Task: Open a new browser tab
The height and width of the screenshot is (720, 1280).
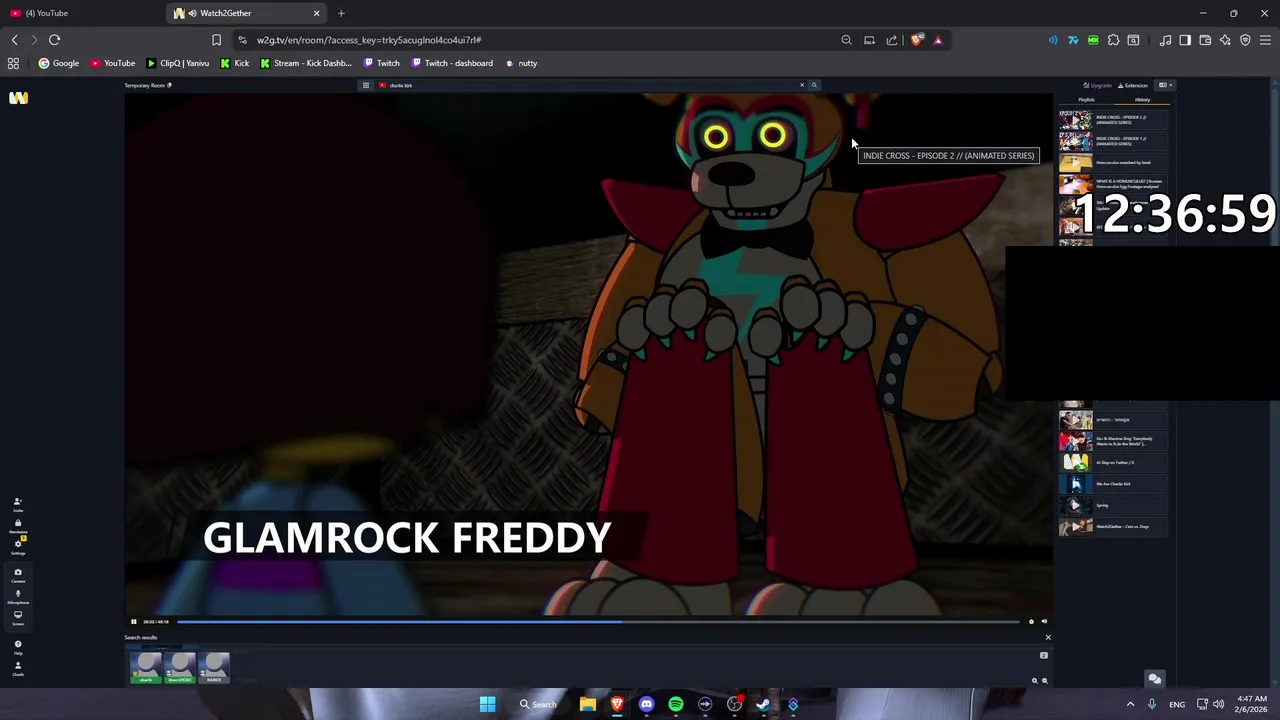Action: click(341, 13)
